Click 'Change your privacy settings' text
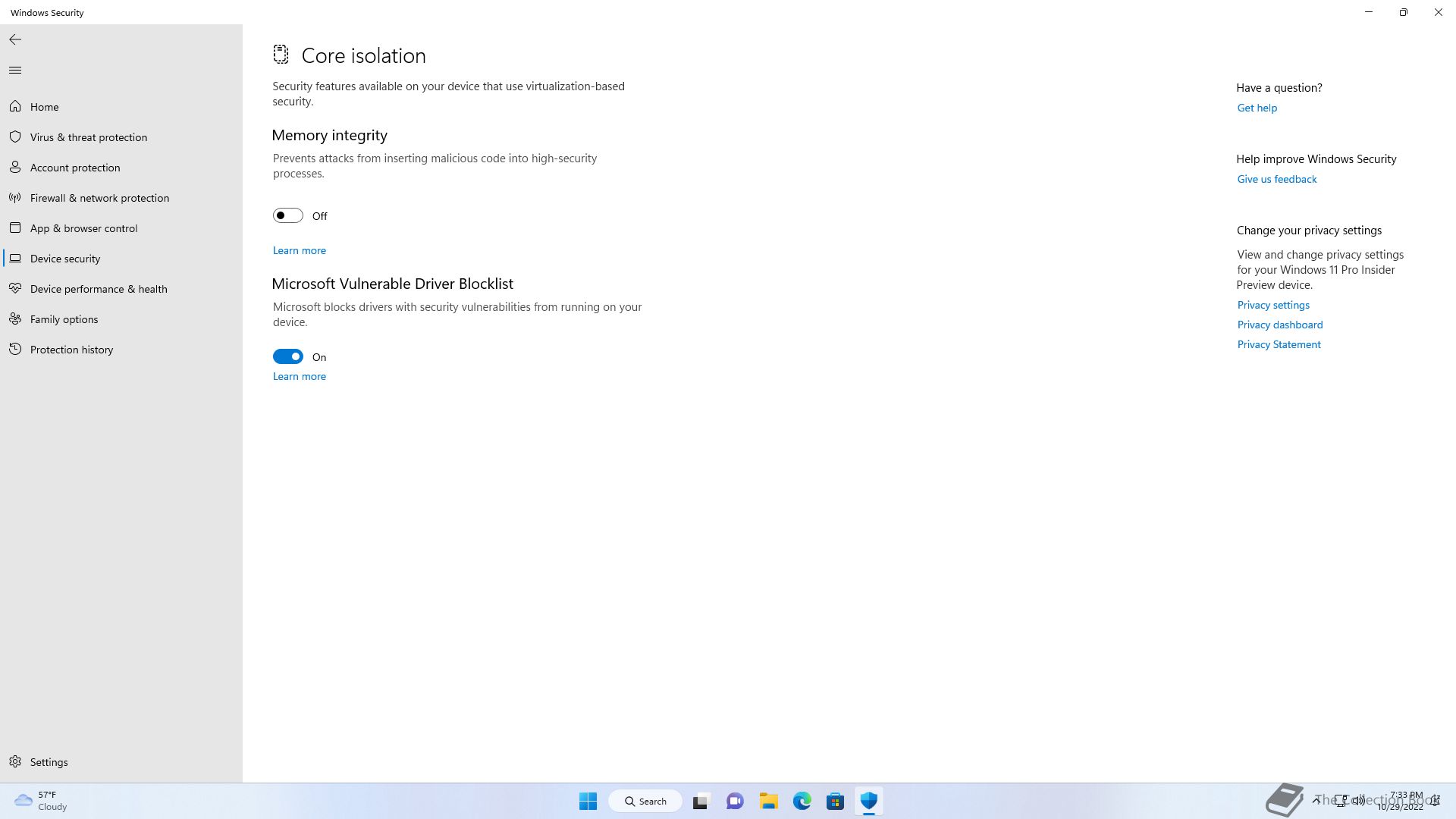 1309,231
